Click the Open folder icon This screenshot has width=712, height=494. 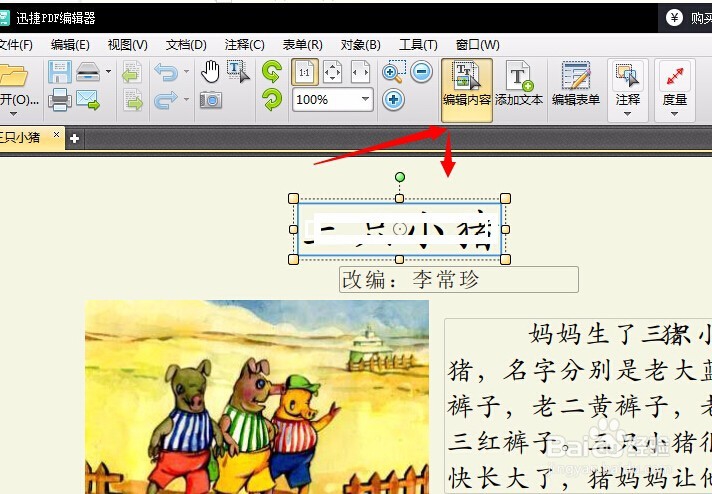tap(13, 75)
